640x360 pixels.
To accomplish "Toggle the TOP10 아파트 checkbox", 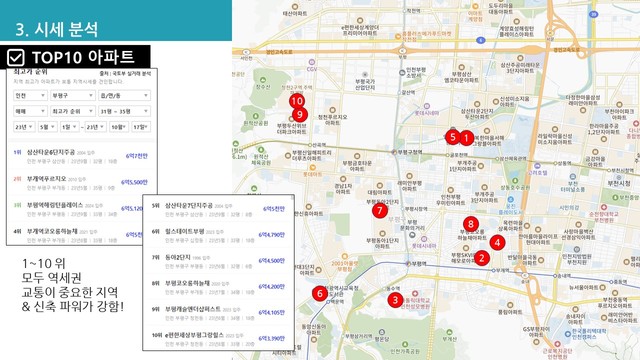I will [16, 58].
